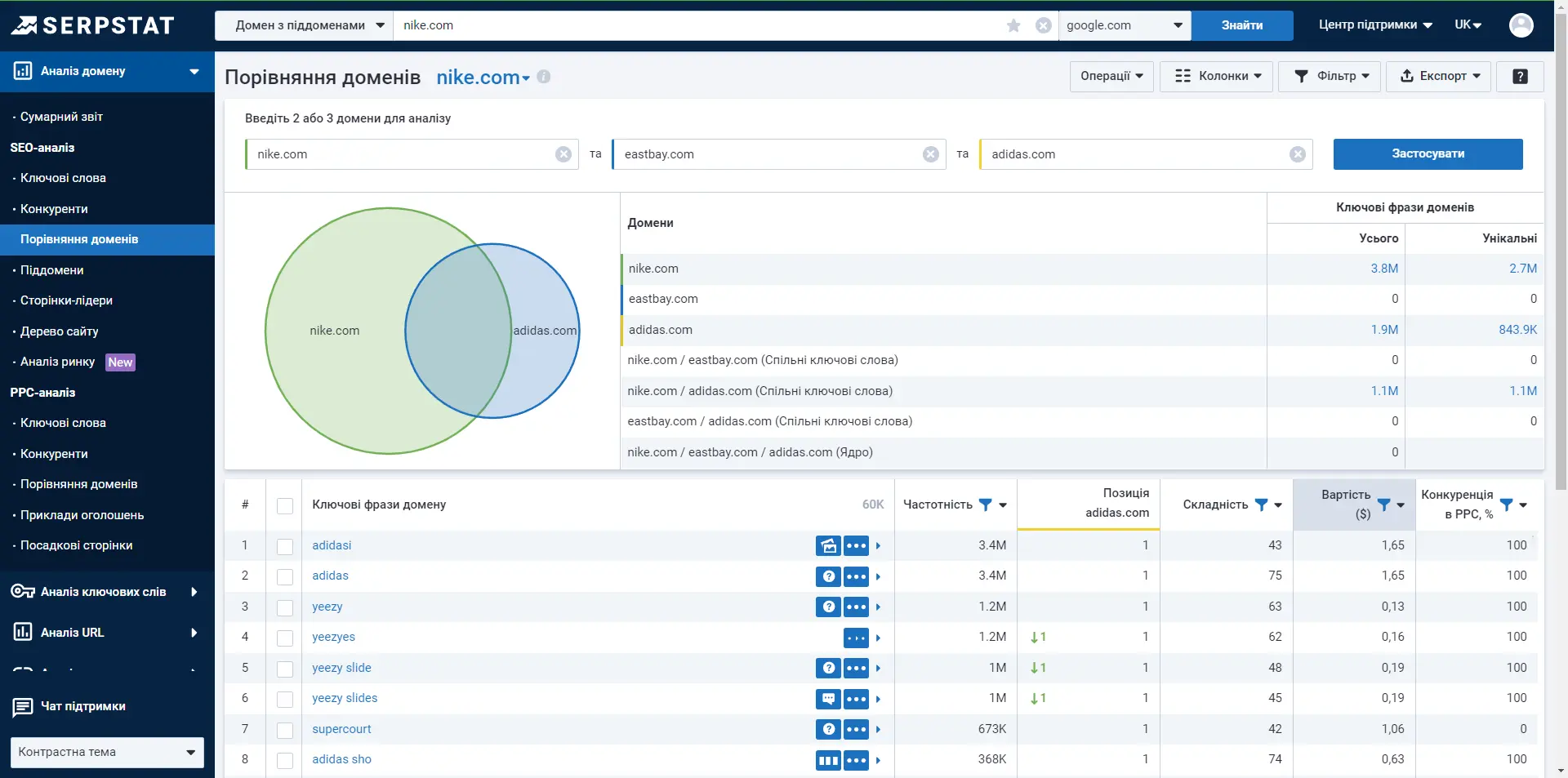Viewport: 1568px width, 778px height.
Task: Check the box for keyword yeezyes
Action: pyautogui.click(x=285, y=638)
